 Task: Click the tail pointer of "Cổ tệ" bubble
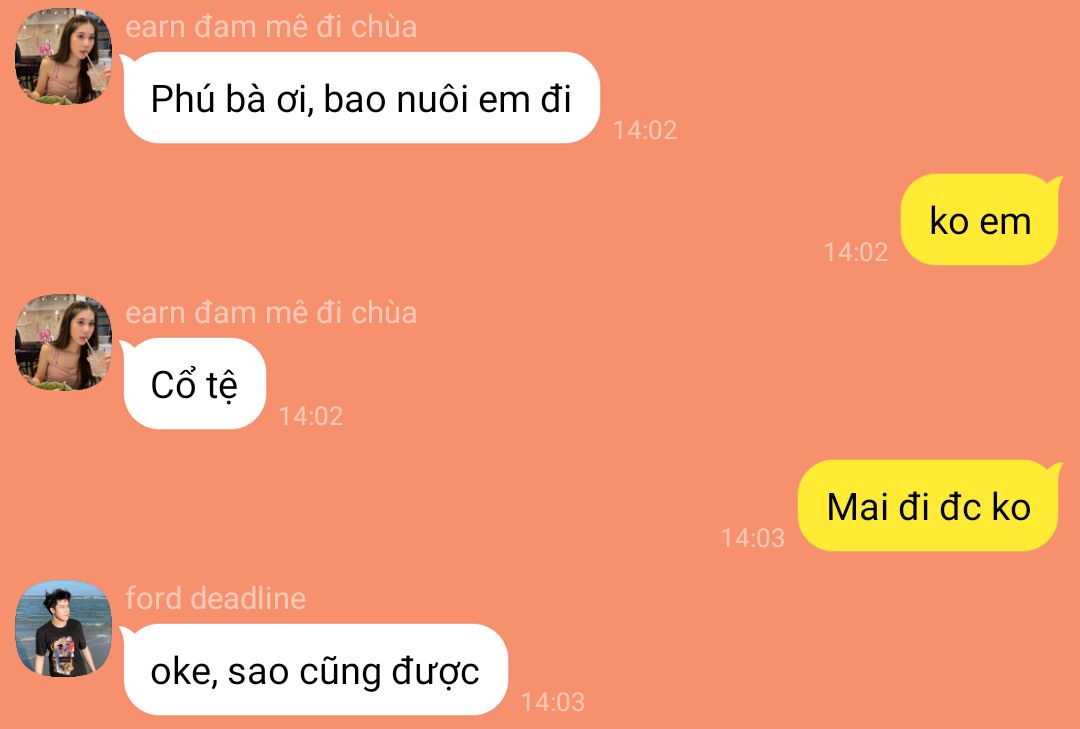coord(127,347)
